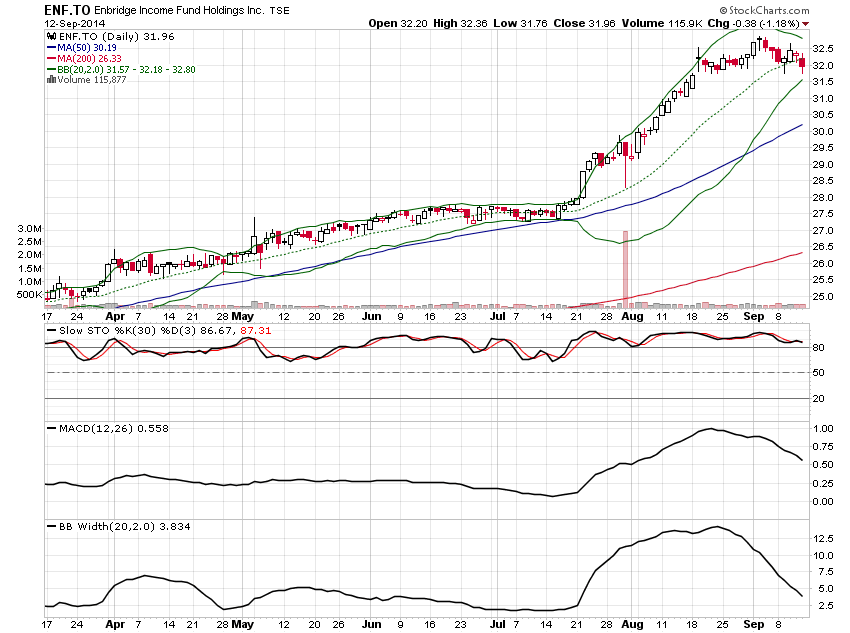
Task: Click the Sep label on bottom date axis
Action: [754, 624]
